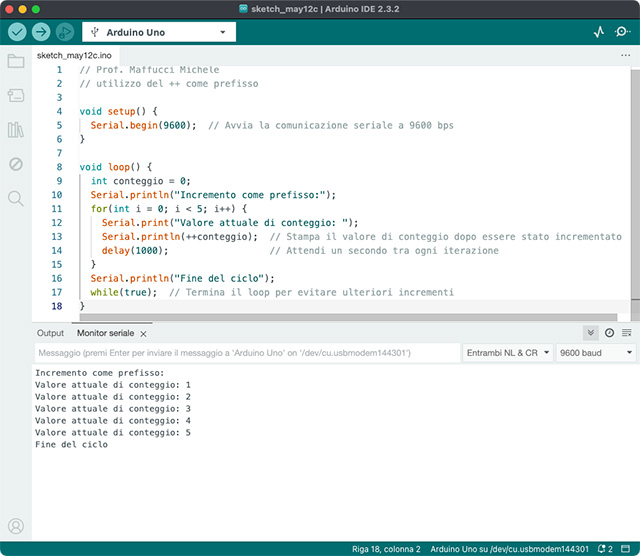This screenshot has width=640, height=556.
Task: Clear the serial monitor output
Action: (x=626, y=333)
